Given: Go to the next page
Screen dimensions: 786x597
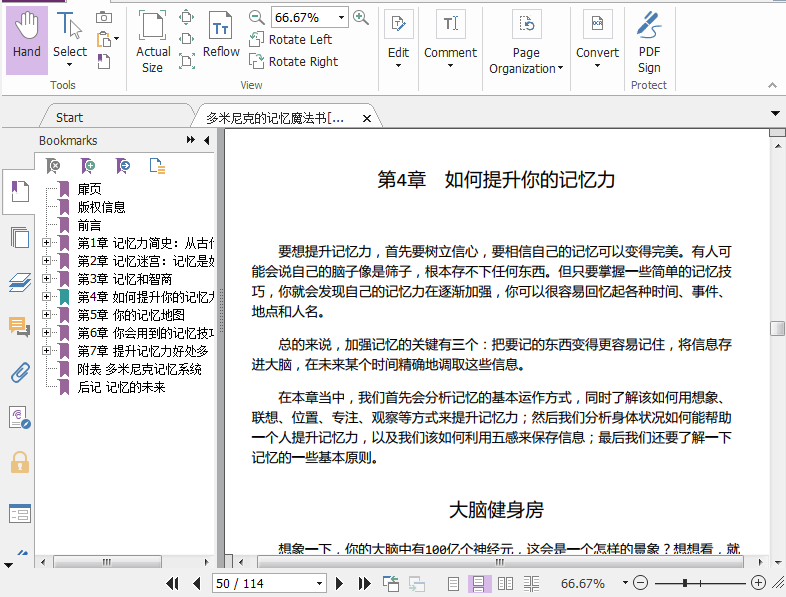Looking at the screenshot, I should pyautogui.click(x=340, y=583).
